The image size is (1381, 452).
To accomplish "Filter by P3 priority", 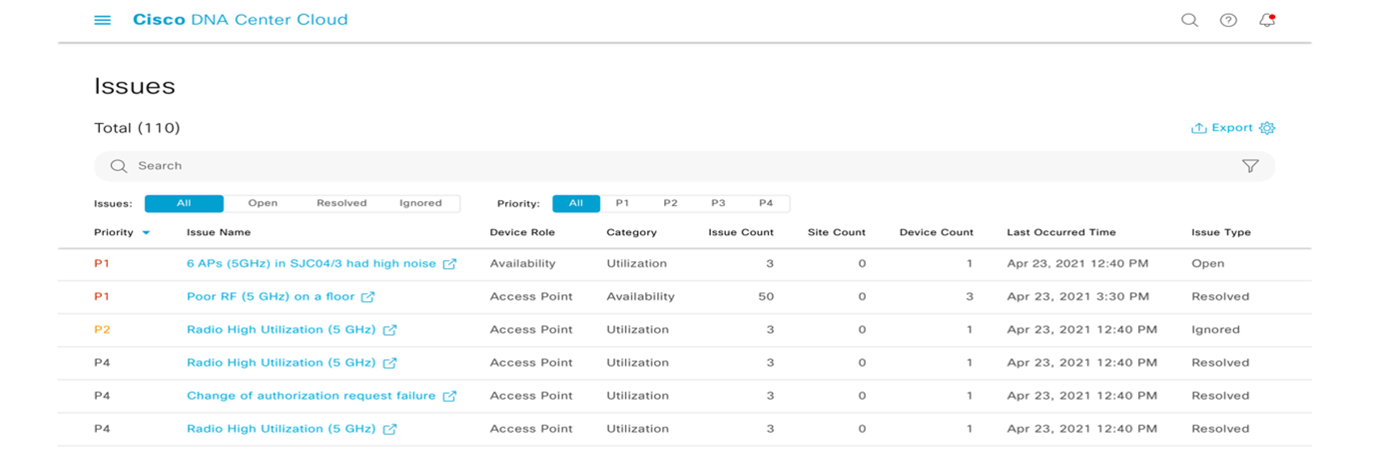I will (x=718, y=203).
